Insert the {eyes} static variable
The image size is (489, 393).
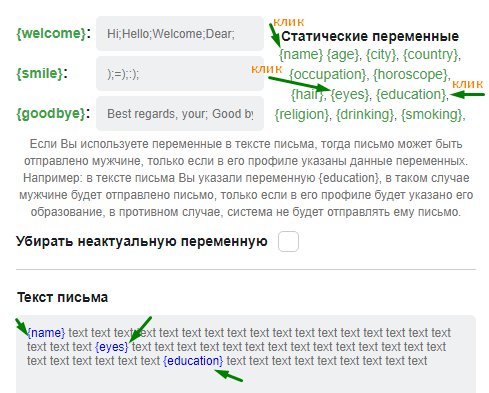(x=350, y=94)
